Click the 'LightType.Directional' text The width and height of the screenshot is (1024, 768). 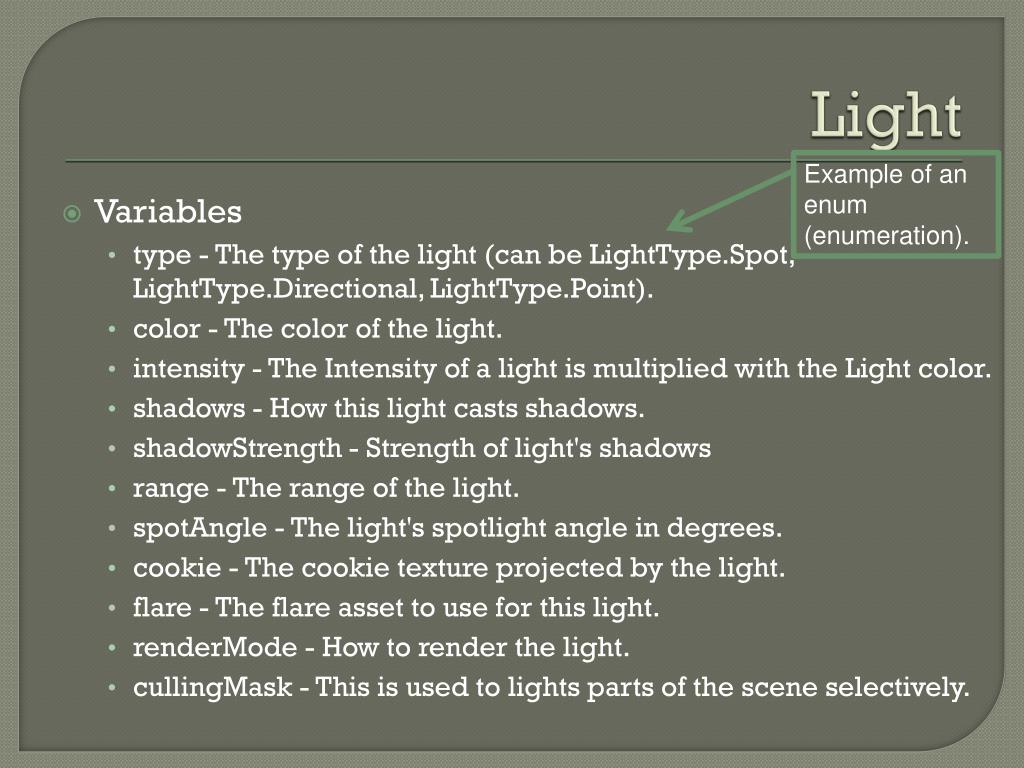275,289
